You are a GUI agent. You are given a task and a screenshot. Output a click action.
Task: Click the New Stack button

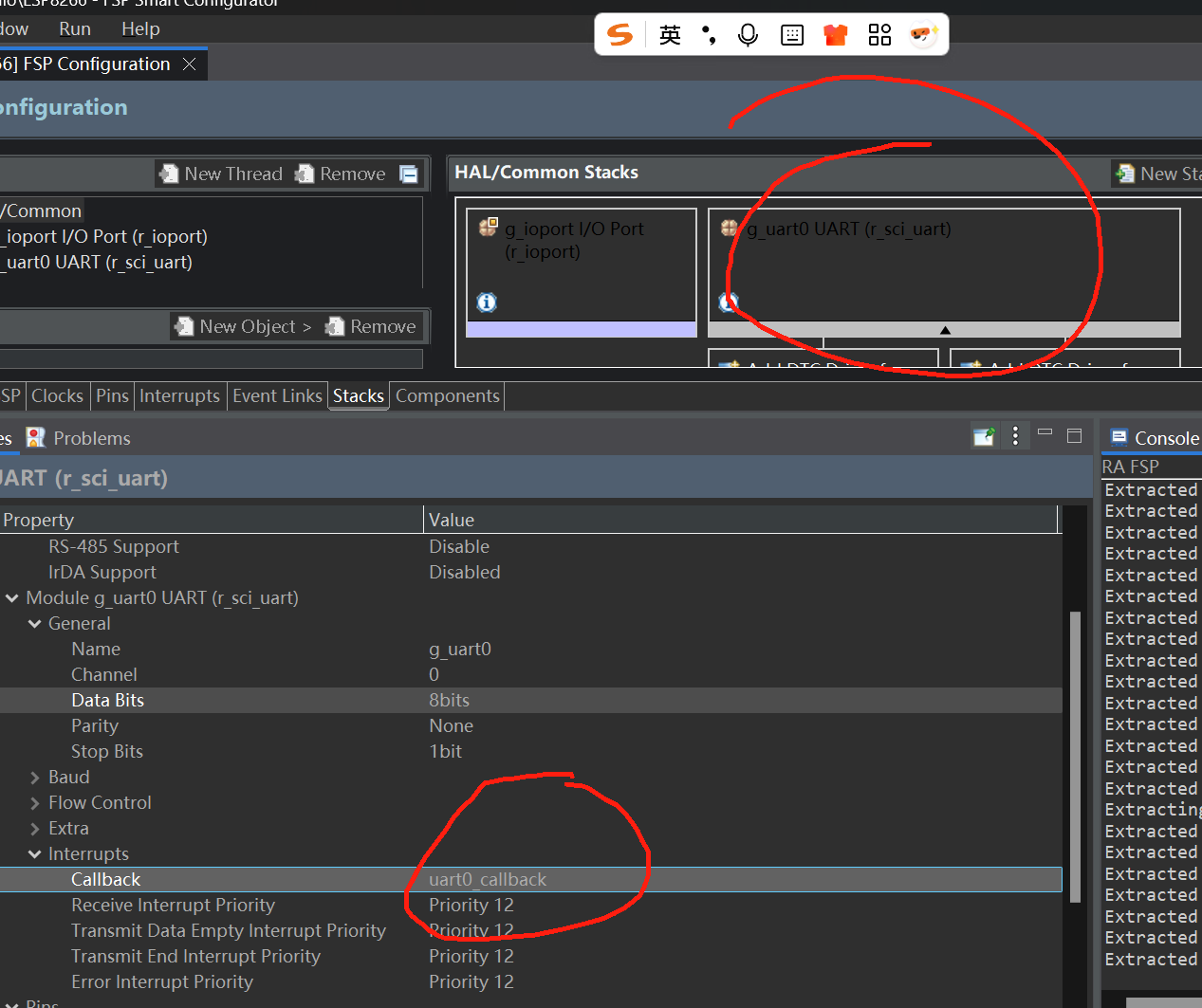[1157, 174]
